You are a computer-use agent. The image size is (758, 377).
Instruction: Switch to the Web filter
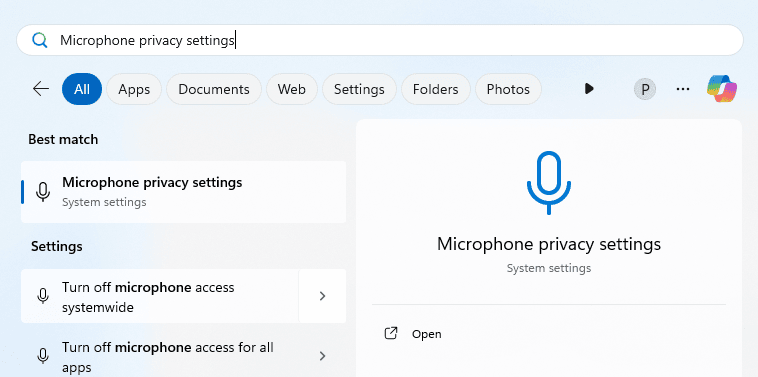(292, 89)
